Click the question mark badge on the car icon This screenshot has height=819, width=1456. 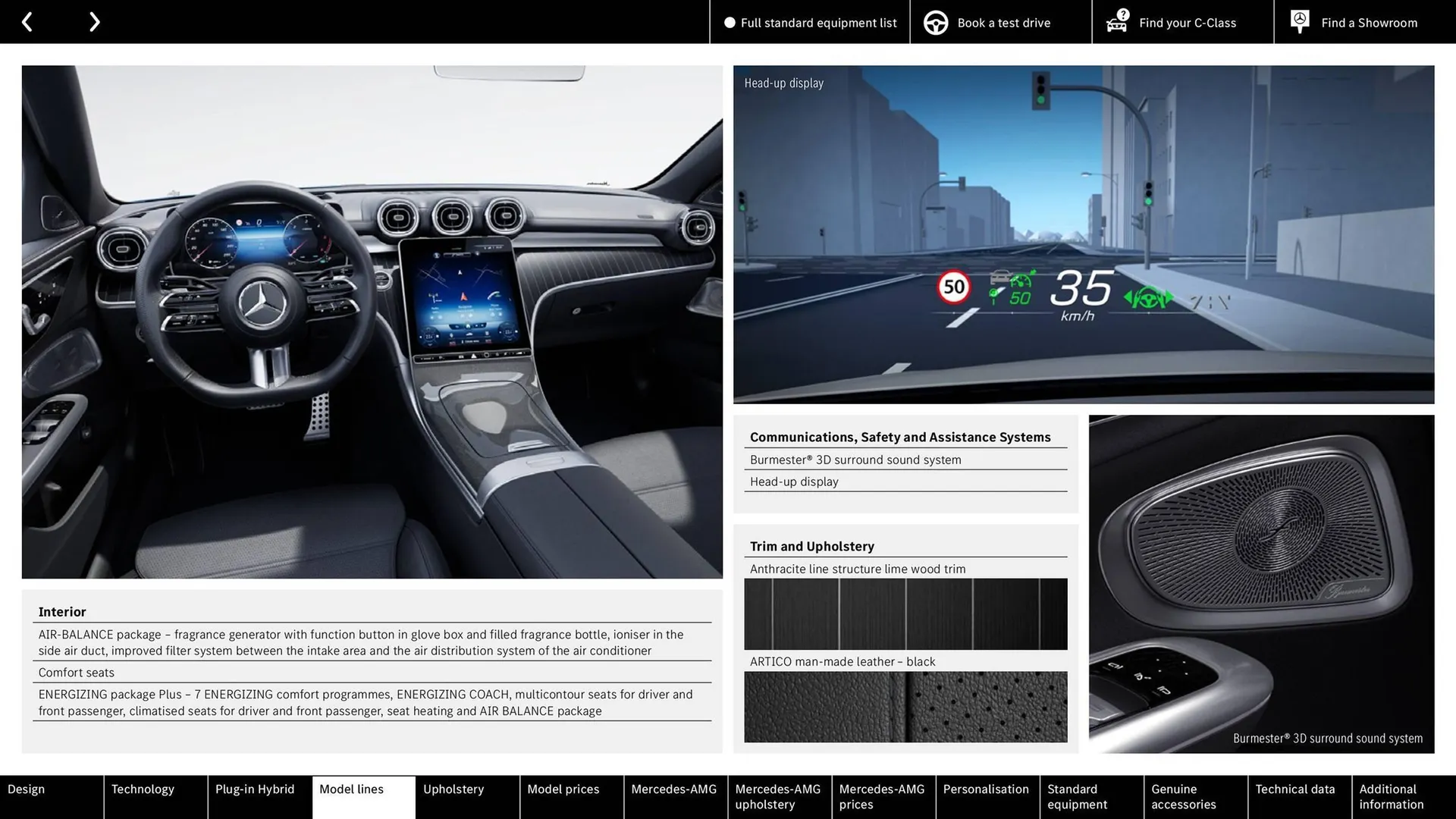tap(1122, 13)
